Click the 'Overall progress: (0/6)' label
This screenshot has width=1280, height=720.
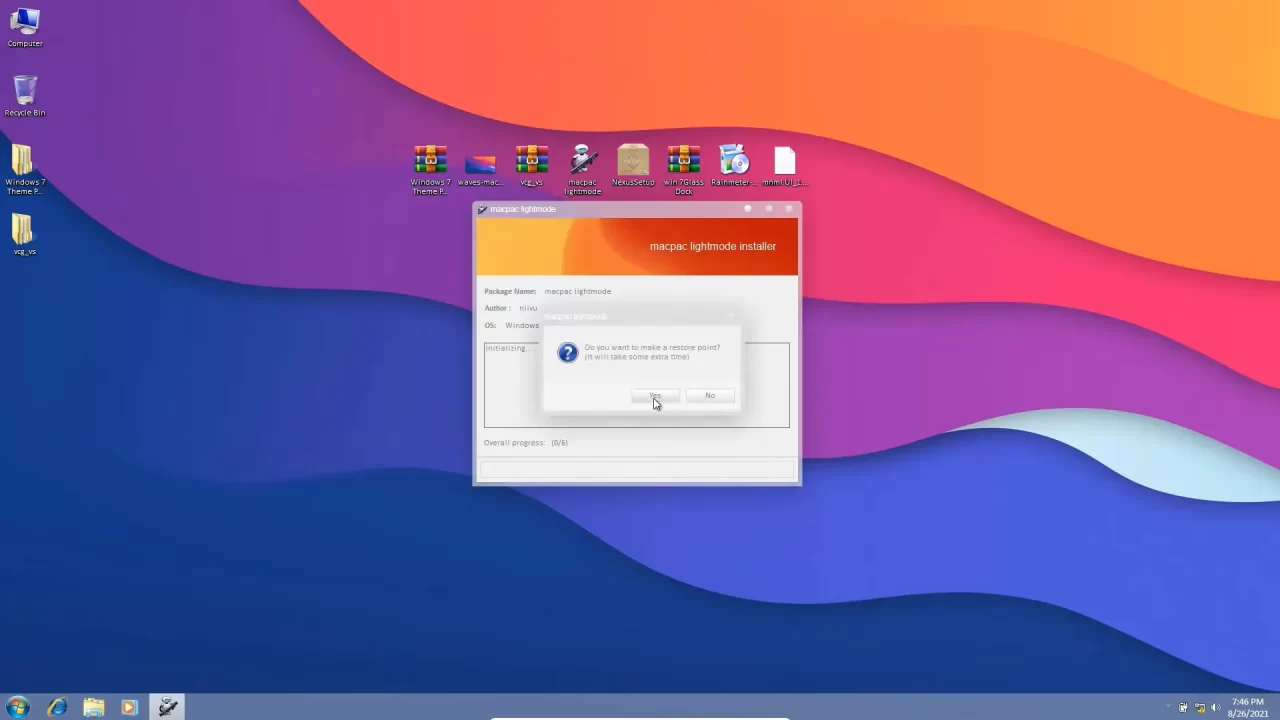[x=526, y=442]
